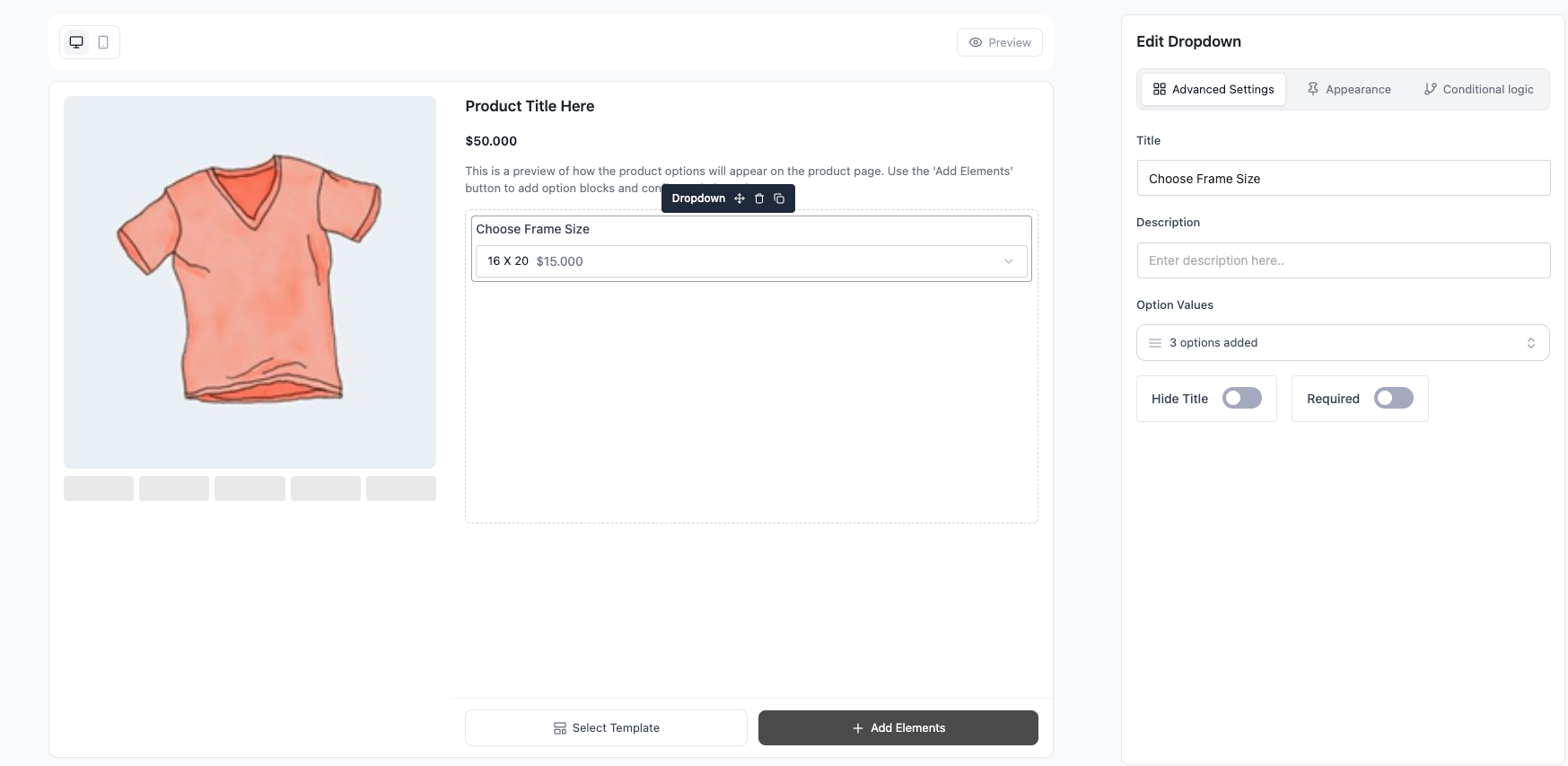
Task: Click the $50.000 price text
Action: pos(491,141)
